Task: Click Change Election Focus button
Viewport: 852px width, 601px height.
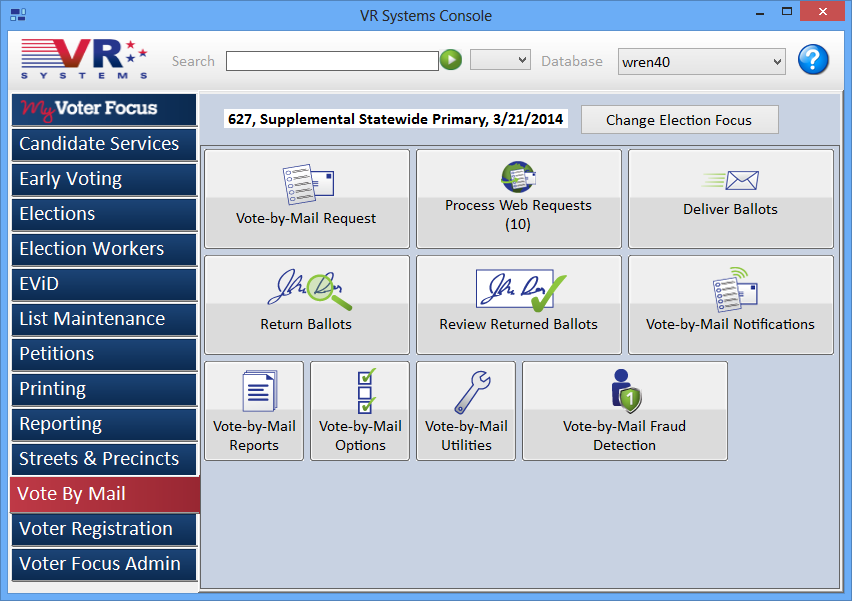Action: coord(679,120)
